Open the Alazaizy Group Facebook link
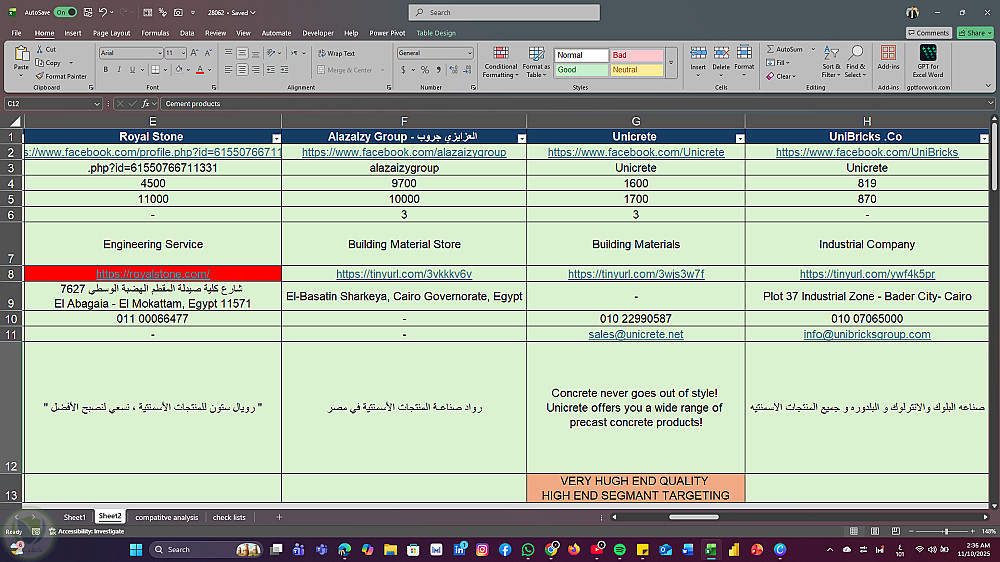Screen dimensions: 1000x562 [404, 152]
